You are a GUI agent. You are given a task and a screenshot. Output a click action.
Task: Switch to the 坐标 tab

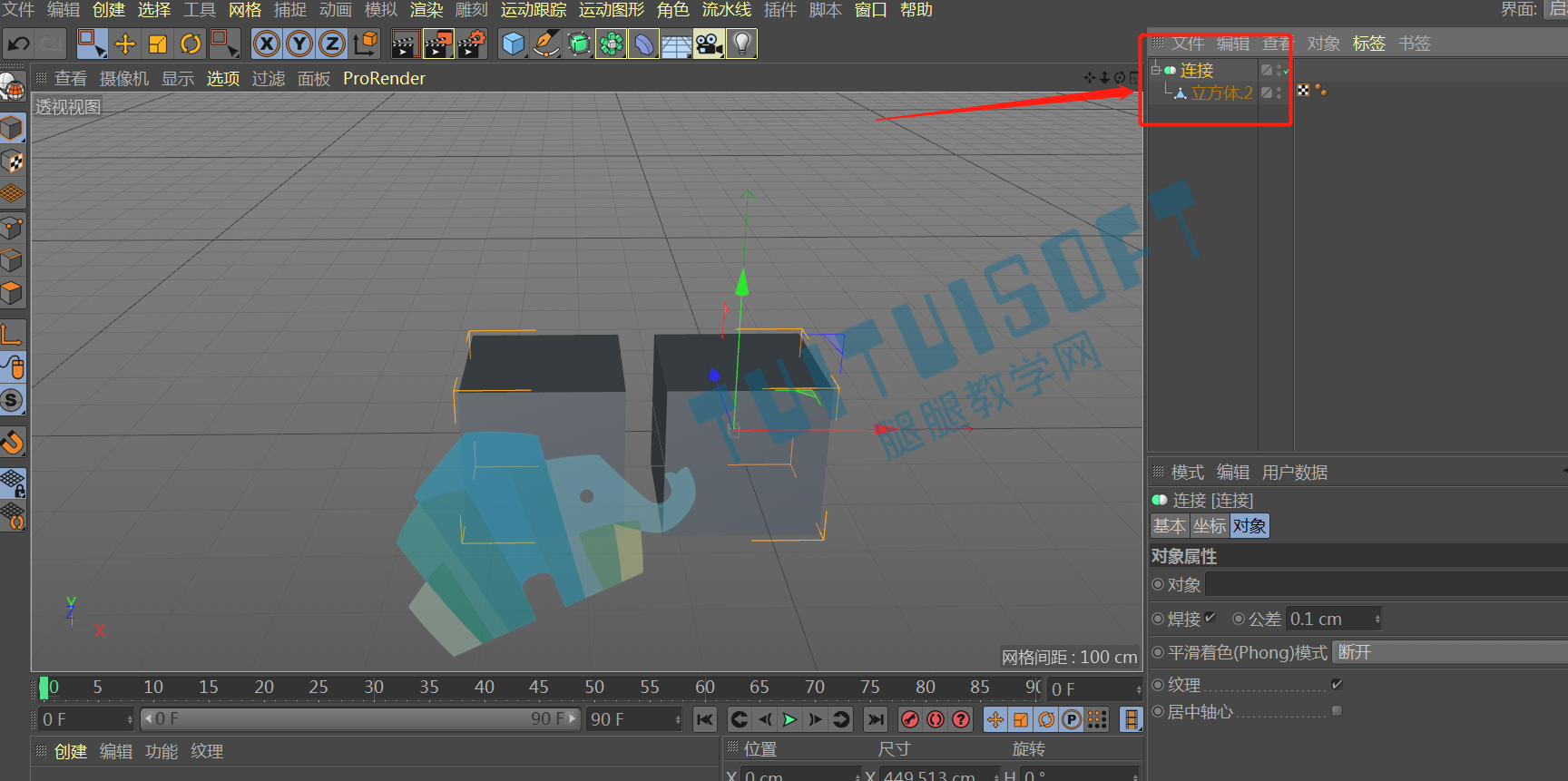[x=1210, y=526]
